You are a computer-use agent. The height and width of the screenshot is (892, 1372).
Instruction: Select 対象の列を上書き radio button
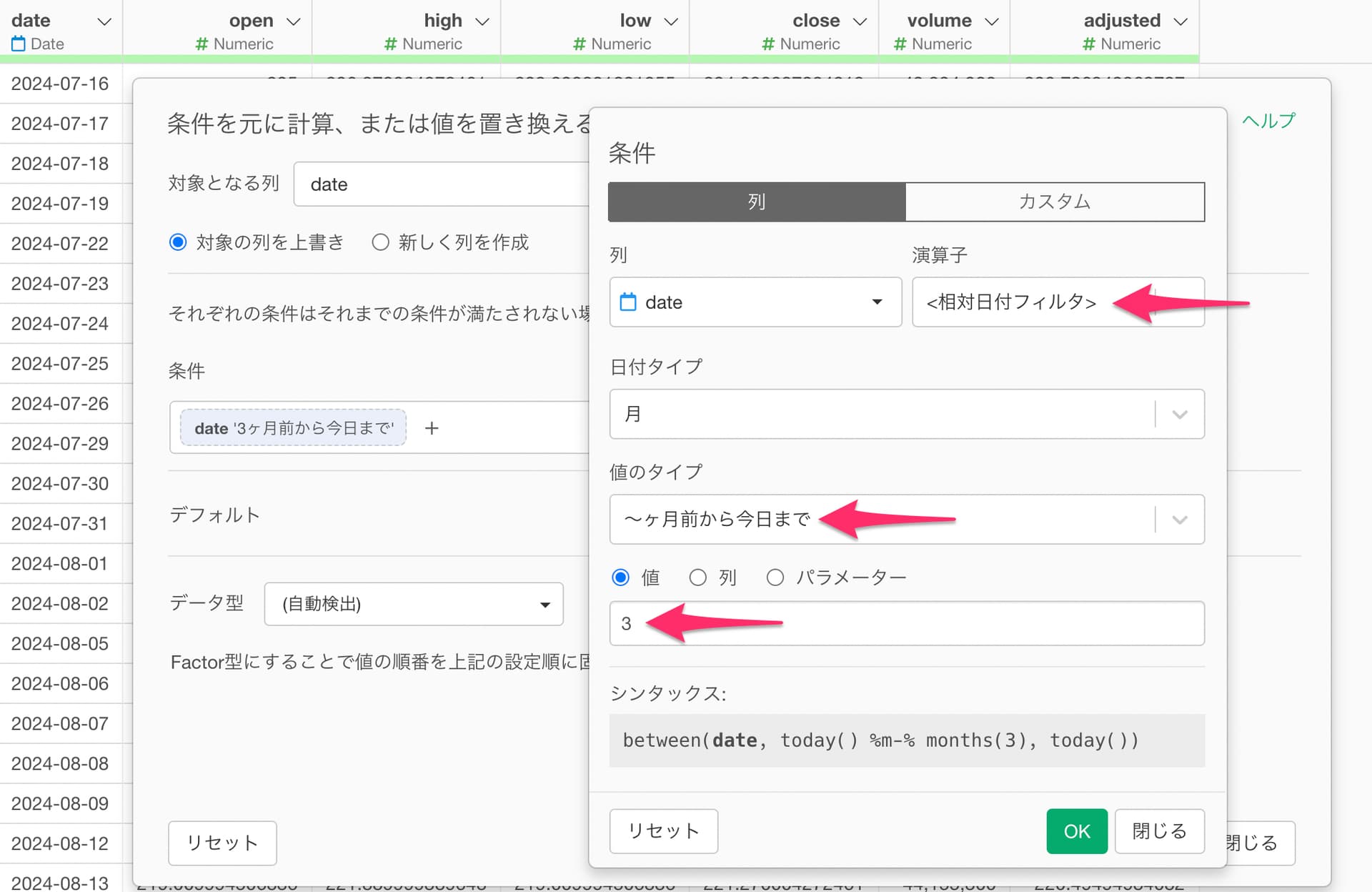point(178,242)
